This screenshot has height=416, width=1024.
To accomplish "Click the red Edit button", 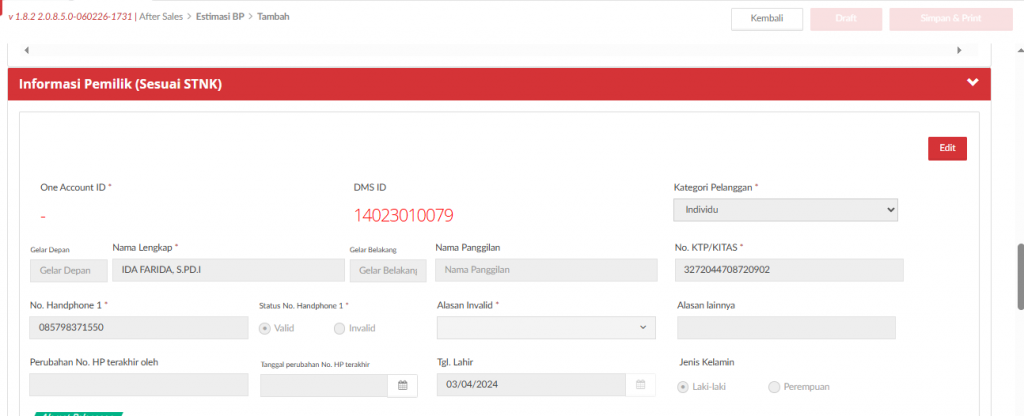I will [946, 148].
